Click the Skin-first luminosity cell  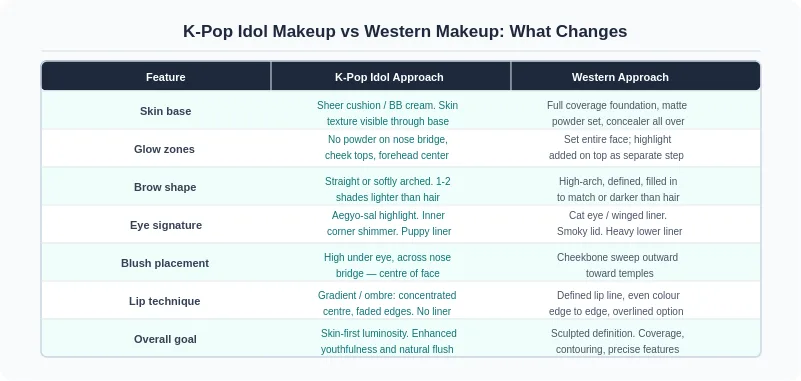[x=388, y=341]
